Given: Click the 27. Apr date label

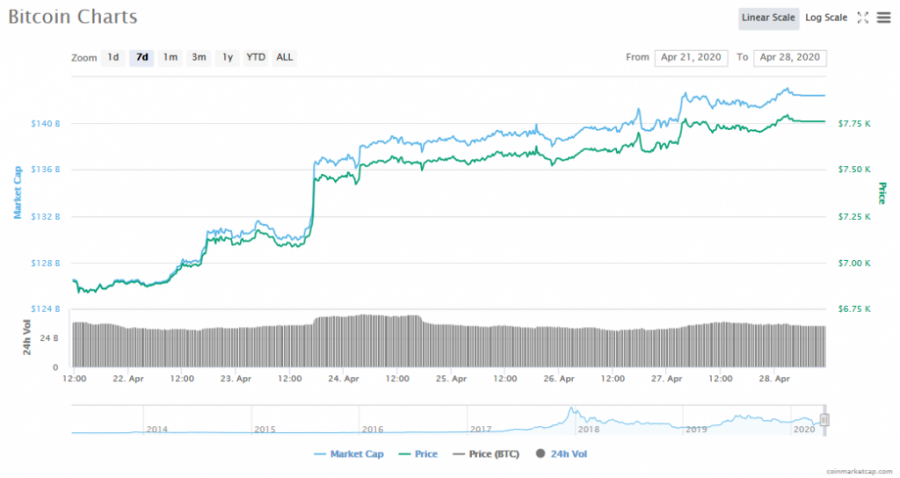Looking at the screenshot, I should pyautogui.click(x=666, y=379).
